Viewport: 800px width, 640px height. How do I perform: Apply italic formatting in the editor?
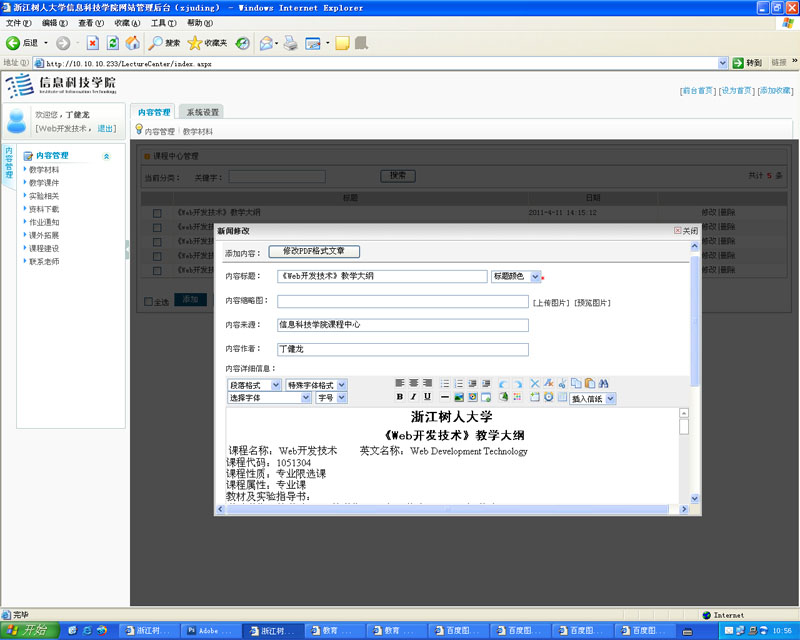point(413,397)
